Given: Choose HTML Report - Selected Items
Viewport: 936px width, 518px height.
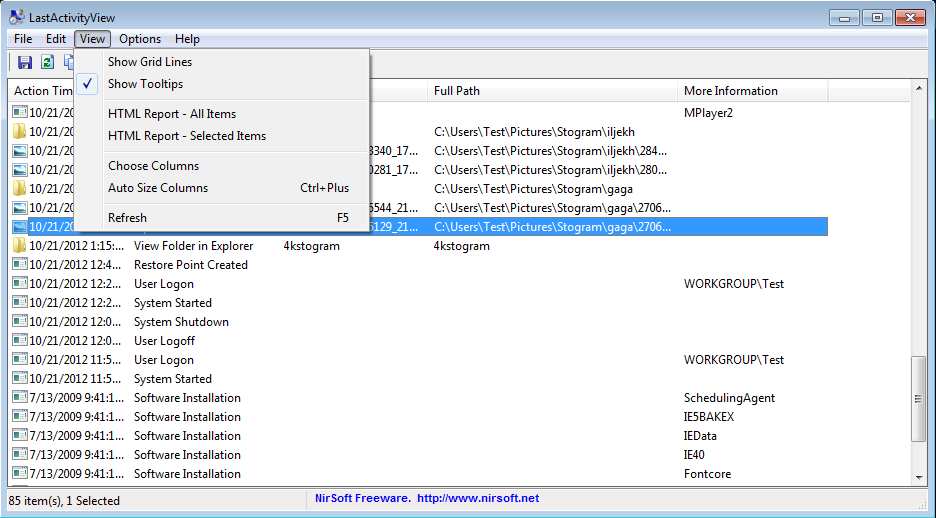Looking at the screenshot, I should pos(222,136).
